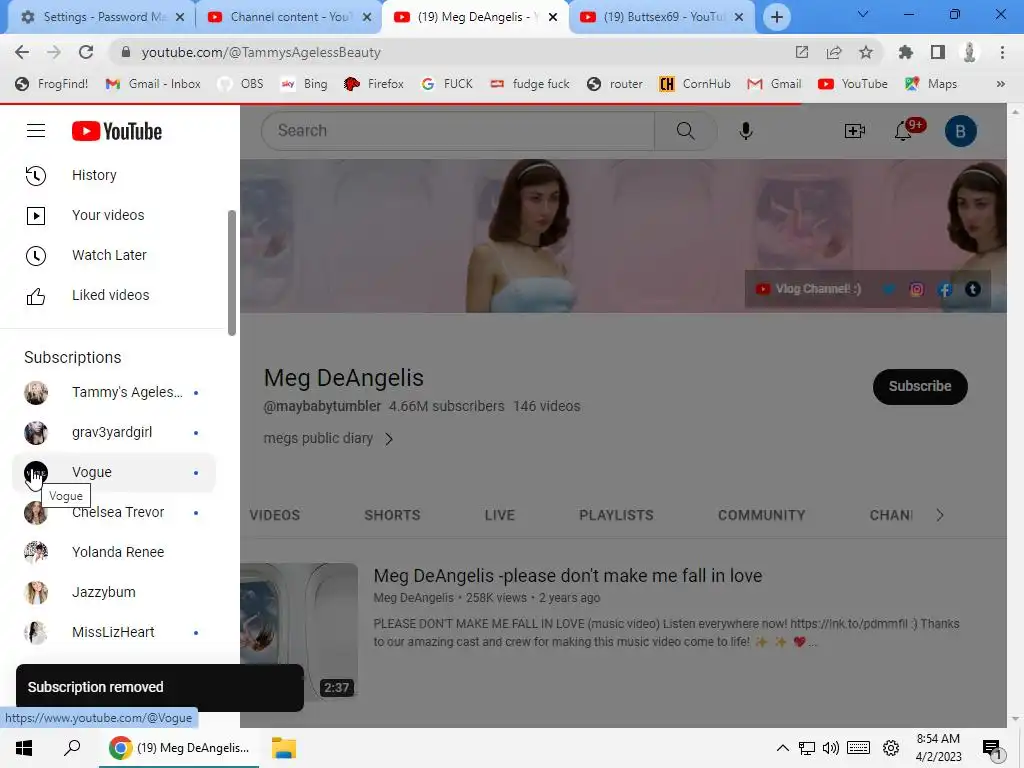Open the account avatar menu B

[x=960, y=131]
